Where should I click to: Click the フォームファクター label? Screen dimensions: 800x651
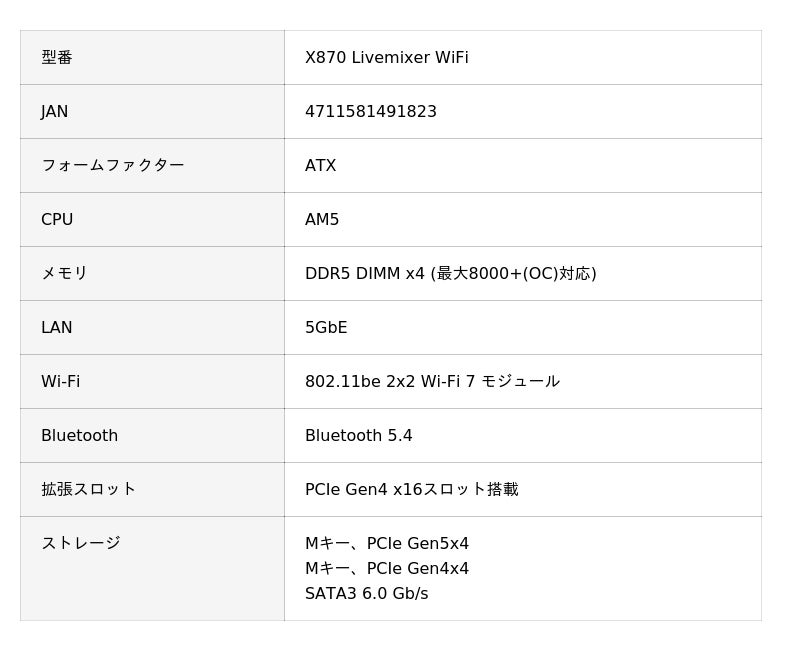pos(112,166)
